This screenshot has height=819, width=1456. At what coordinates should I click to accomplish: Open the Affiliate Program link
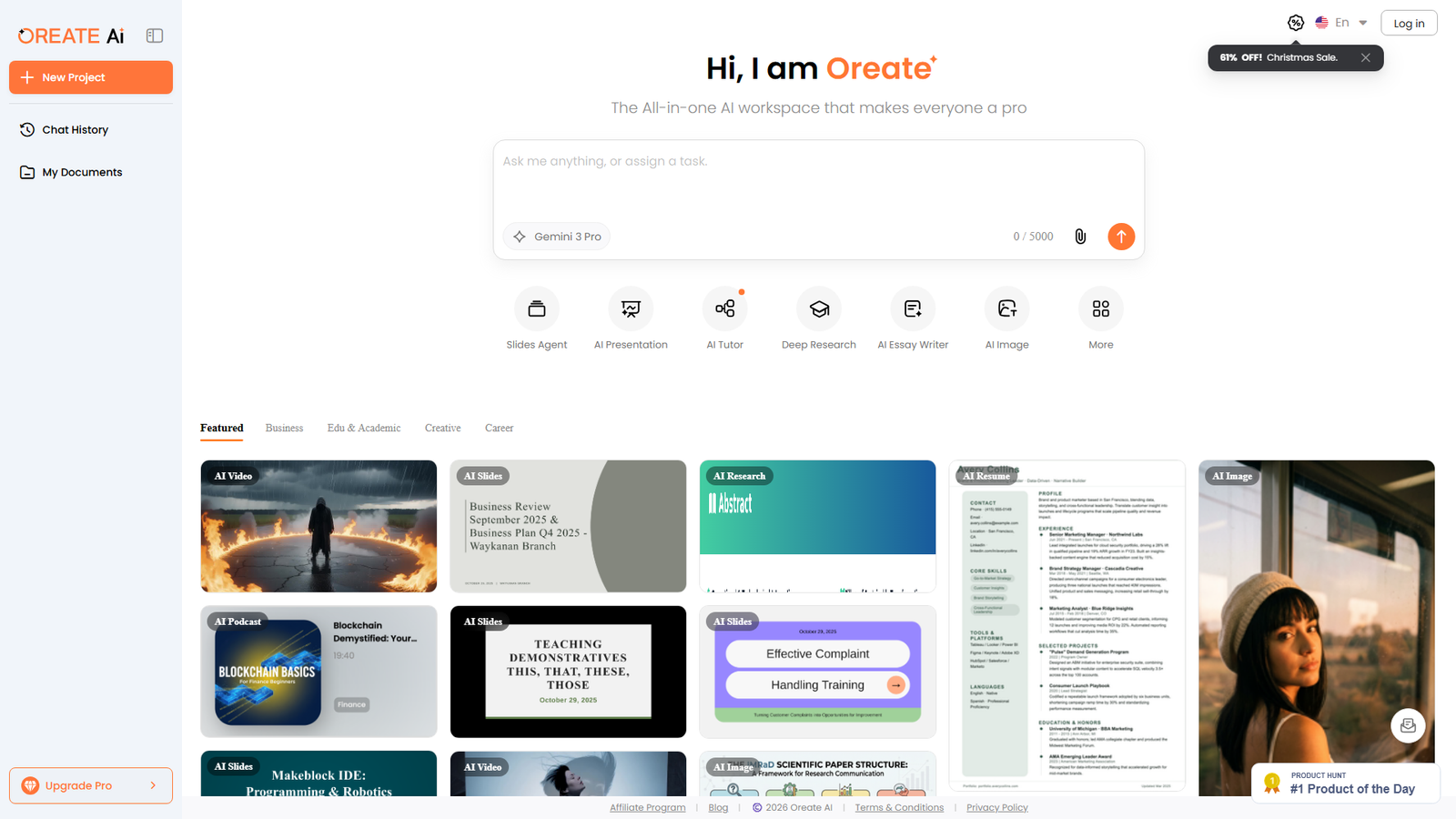tap(647, 807)
